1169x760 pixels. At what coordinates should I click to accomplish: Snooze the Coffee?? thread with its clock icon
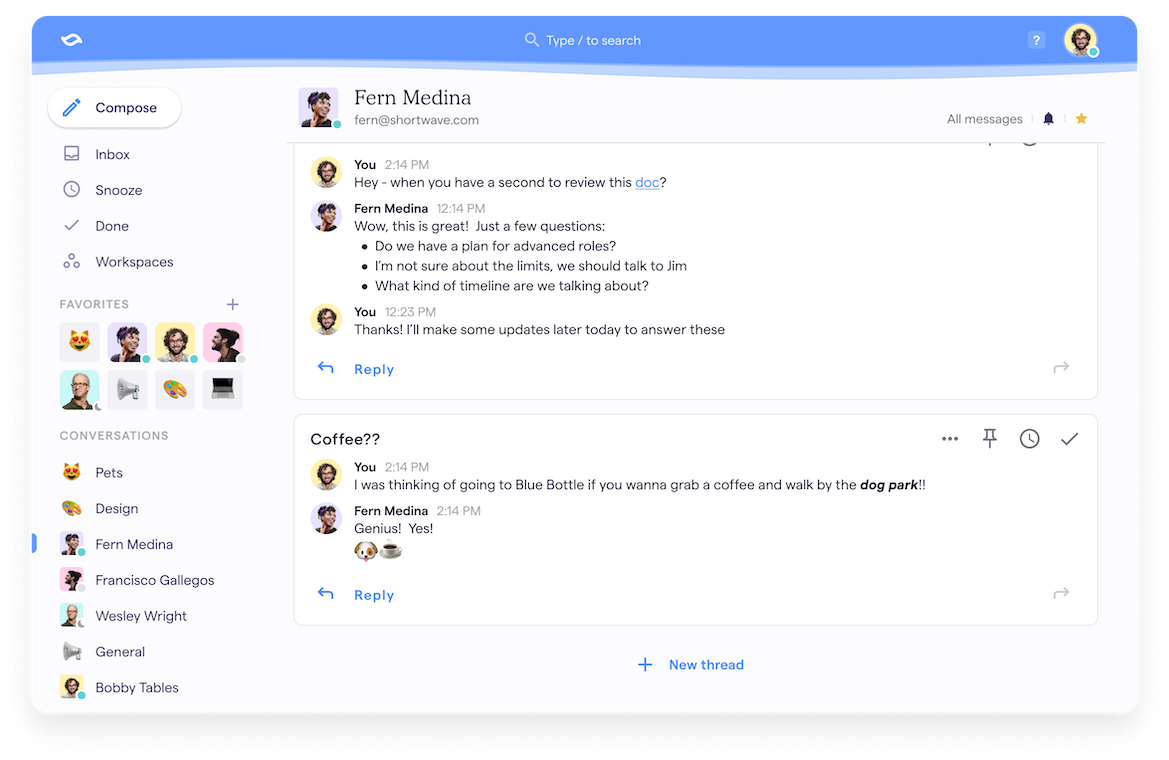(x=1029, y=438)
